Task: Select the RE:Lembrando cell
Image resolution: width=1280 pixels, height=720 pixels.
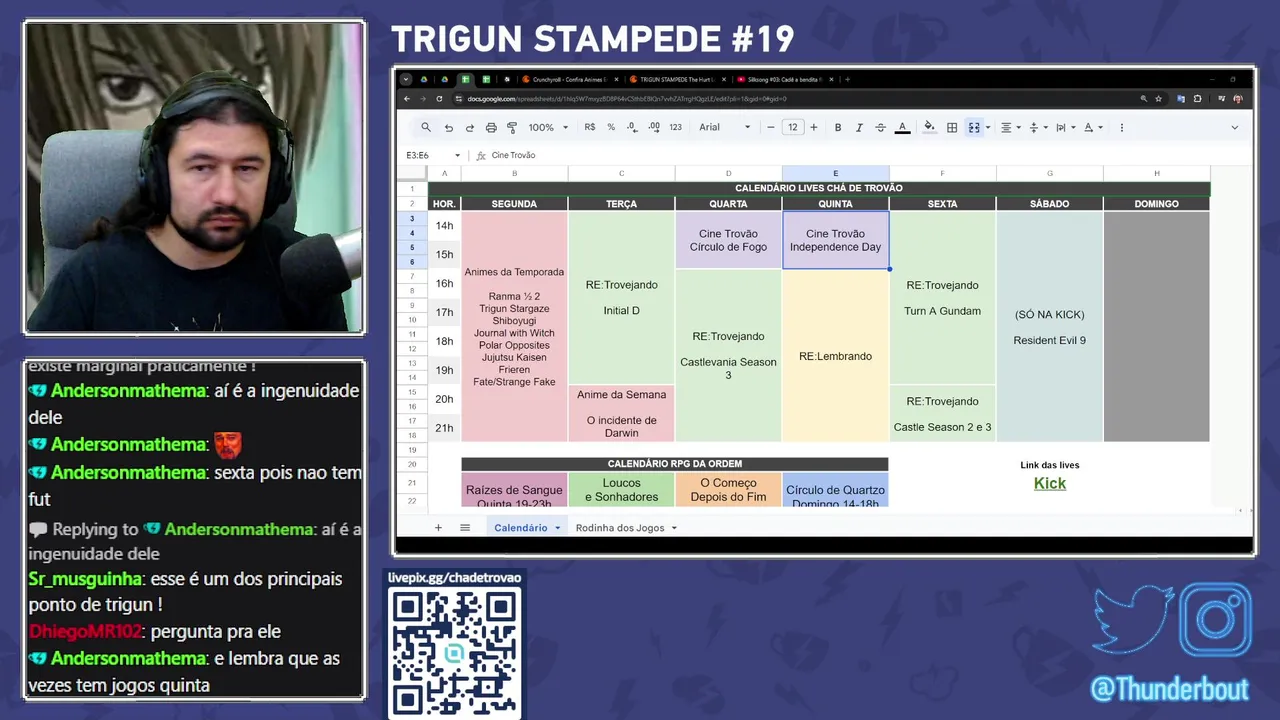Action: 835,356
